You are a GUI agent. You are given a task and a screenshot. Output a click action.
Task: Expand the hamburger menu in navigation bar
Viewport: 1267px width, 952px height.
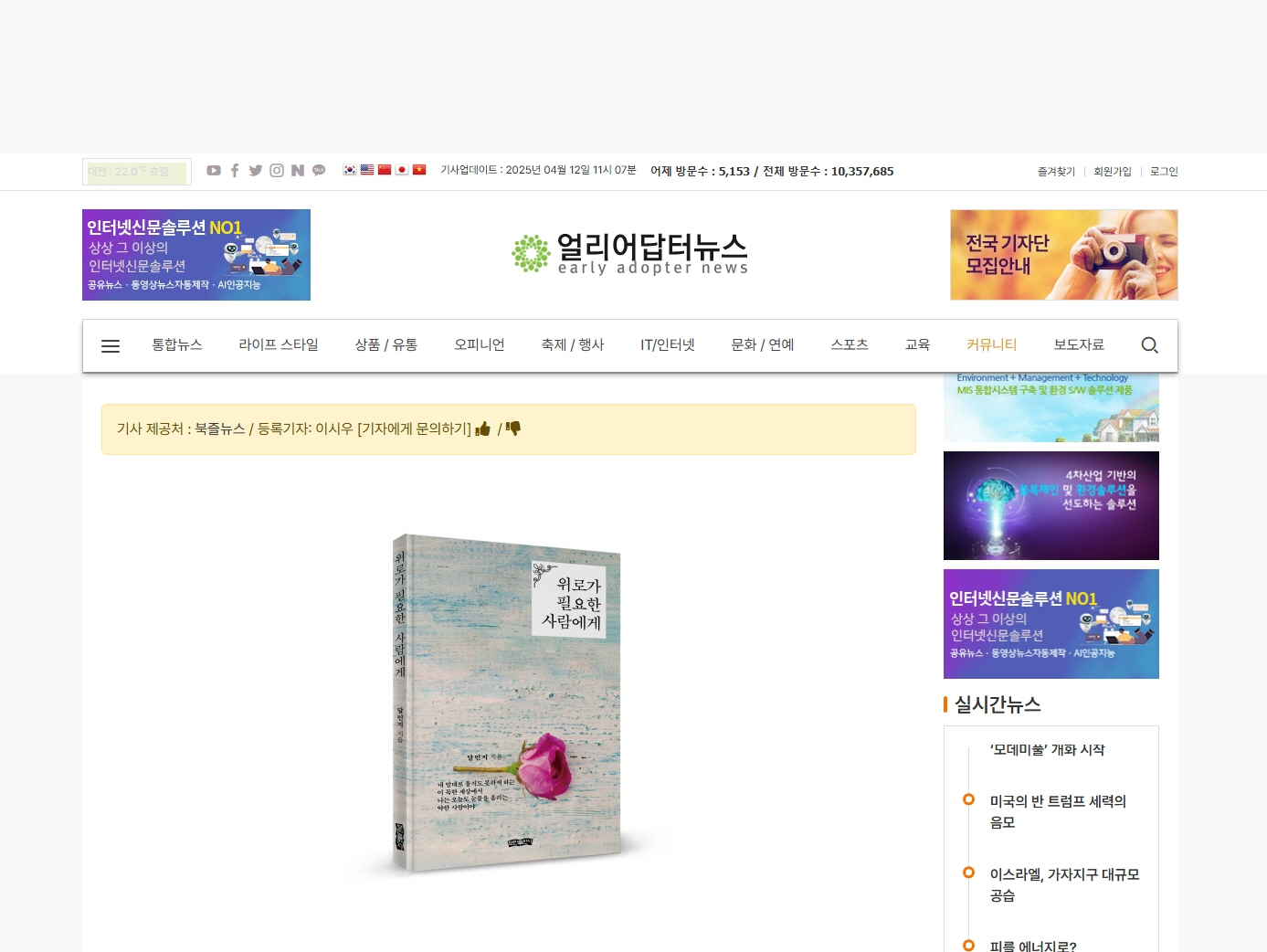(x=111, y=346)
